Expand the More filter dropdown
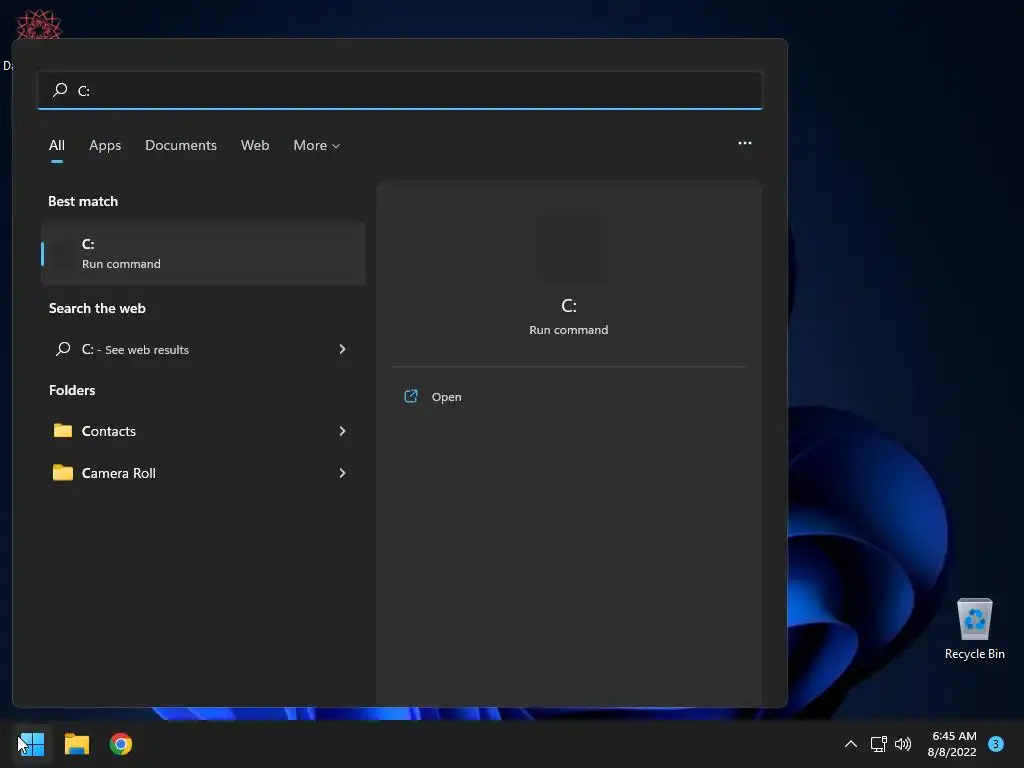Screen dimensions: 1024x768 pyautogui.click(x=317, y=145)
